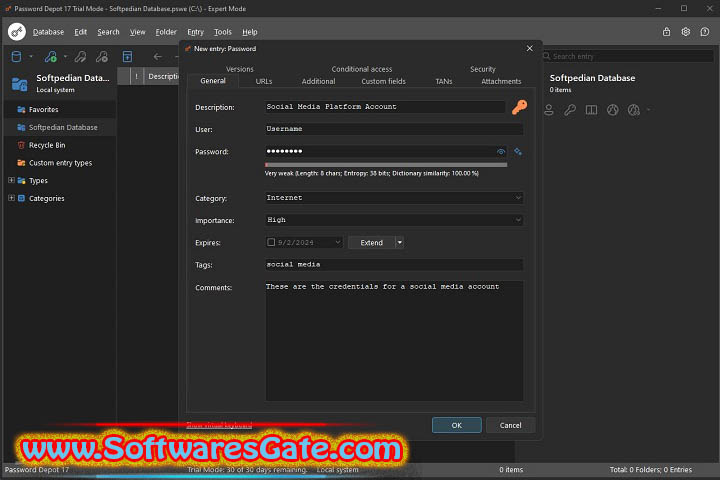Open the password generator icon
Image resolution: width=720 pixels, height=480 pixels.
point(518,152)
